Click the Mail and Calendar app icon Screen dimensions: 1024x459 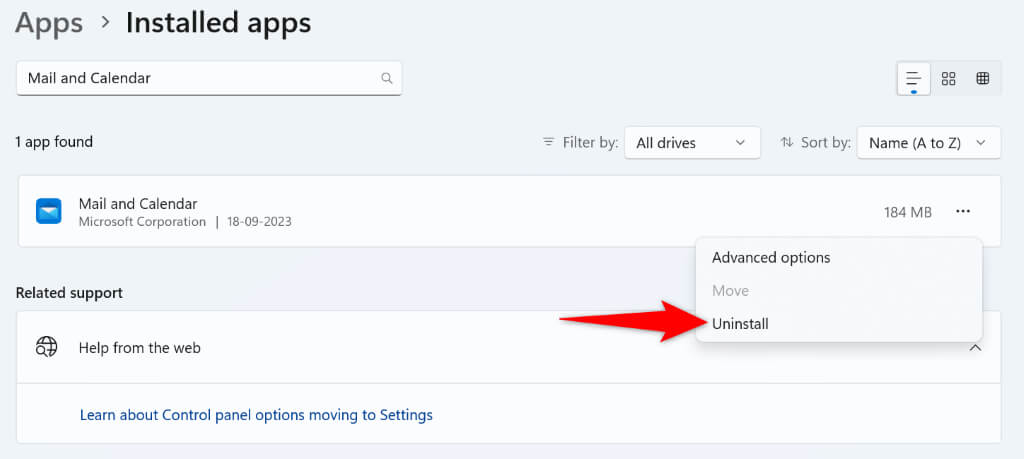coord(49,211)
